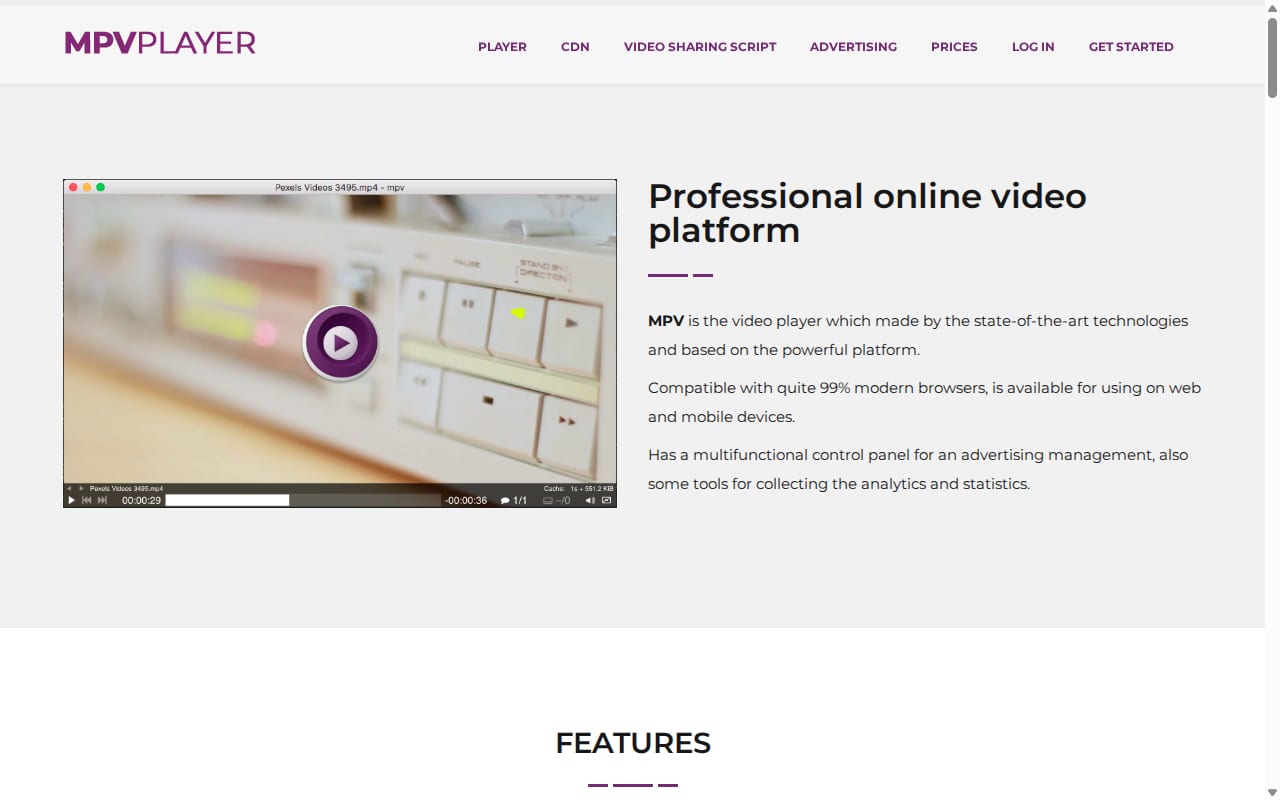This screenshot has width=1280, height=800.
Task: Click the audio track 1/1 icon
Action: [514, 500]
